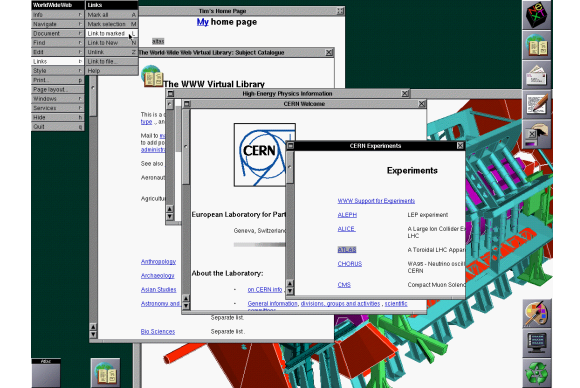Click the minimized WorldWideWeb icon at bottom left

(x=105, y=372)
